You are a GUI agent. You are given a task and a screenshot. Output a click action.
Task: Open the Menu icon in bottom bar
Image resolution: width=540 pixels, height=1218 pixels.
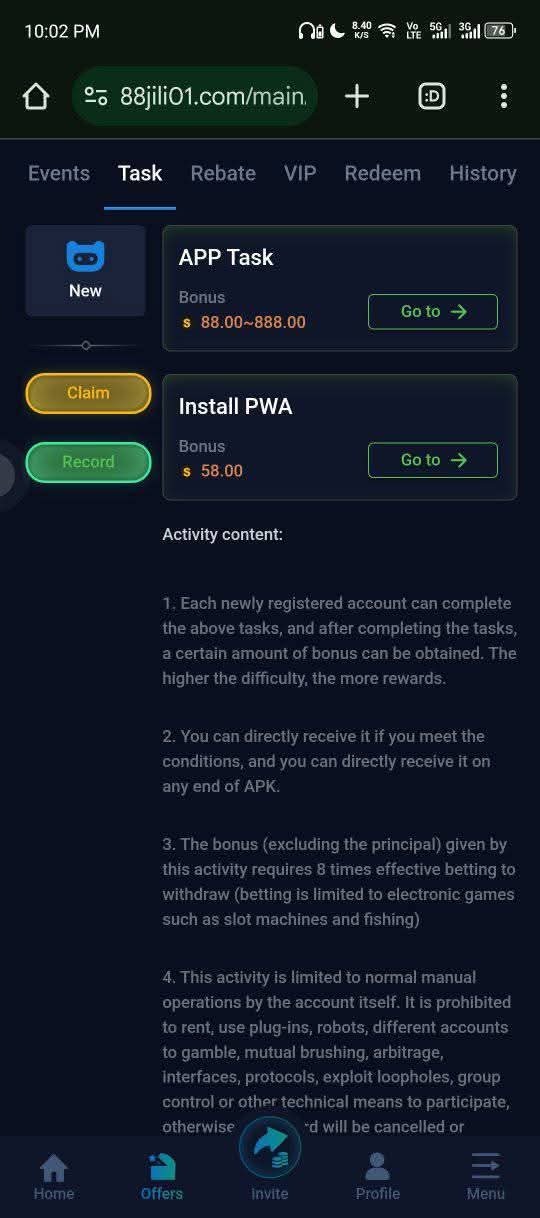click(x=486, y=1167)
